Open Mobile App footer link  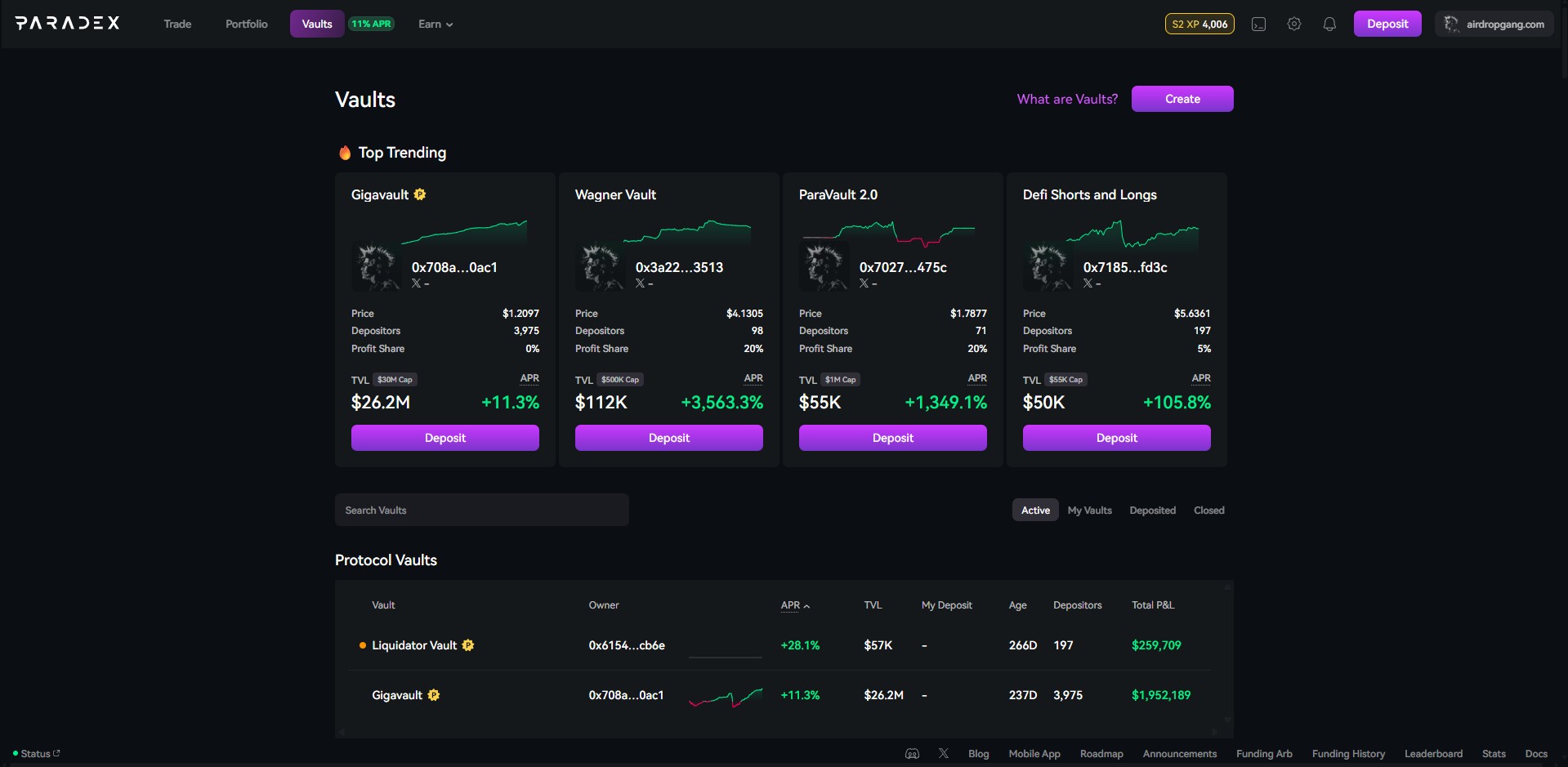click(1034, 754)
